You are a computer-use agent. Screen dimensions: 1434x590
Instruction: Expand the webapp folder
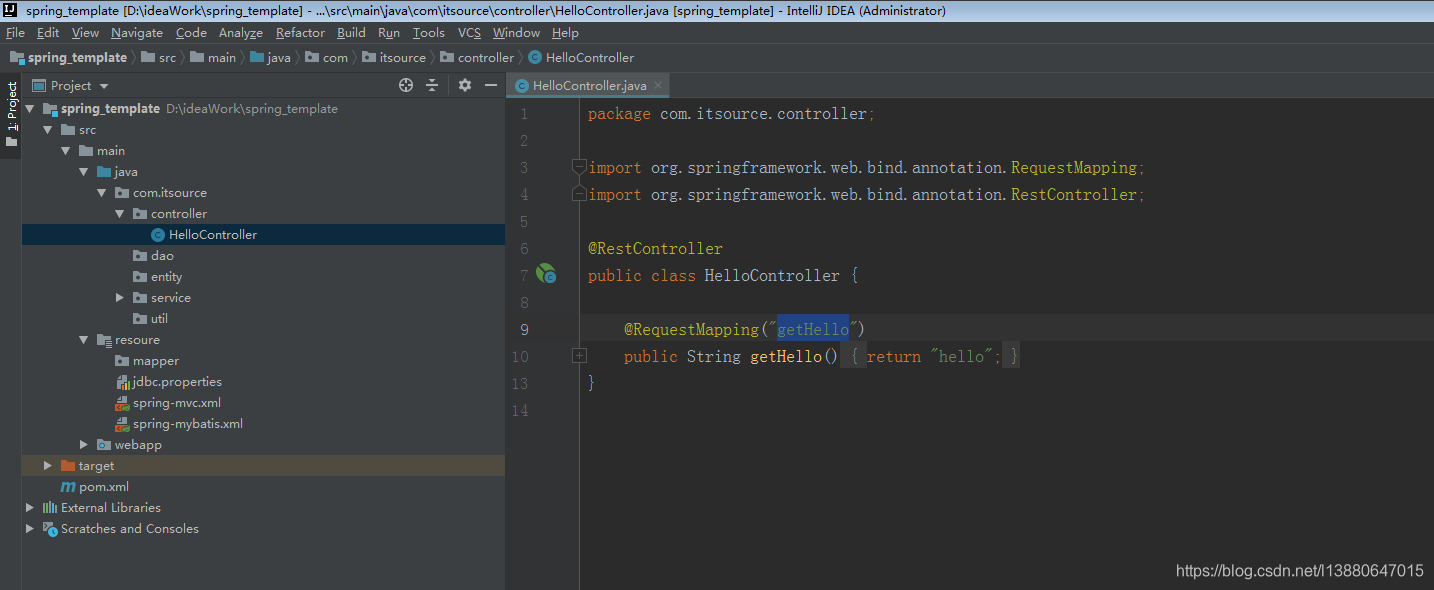[x=84, y=445]
